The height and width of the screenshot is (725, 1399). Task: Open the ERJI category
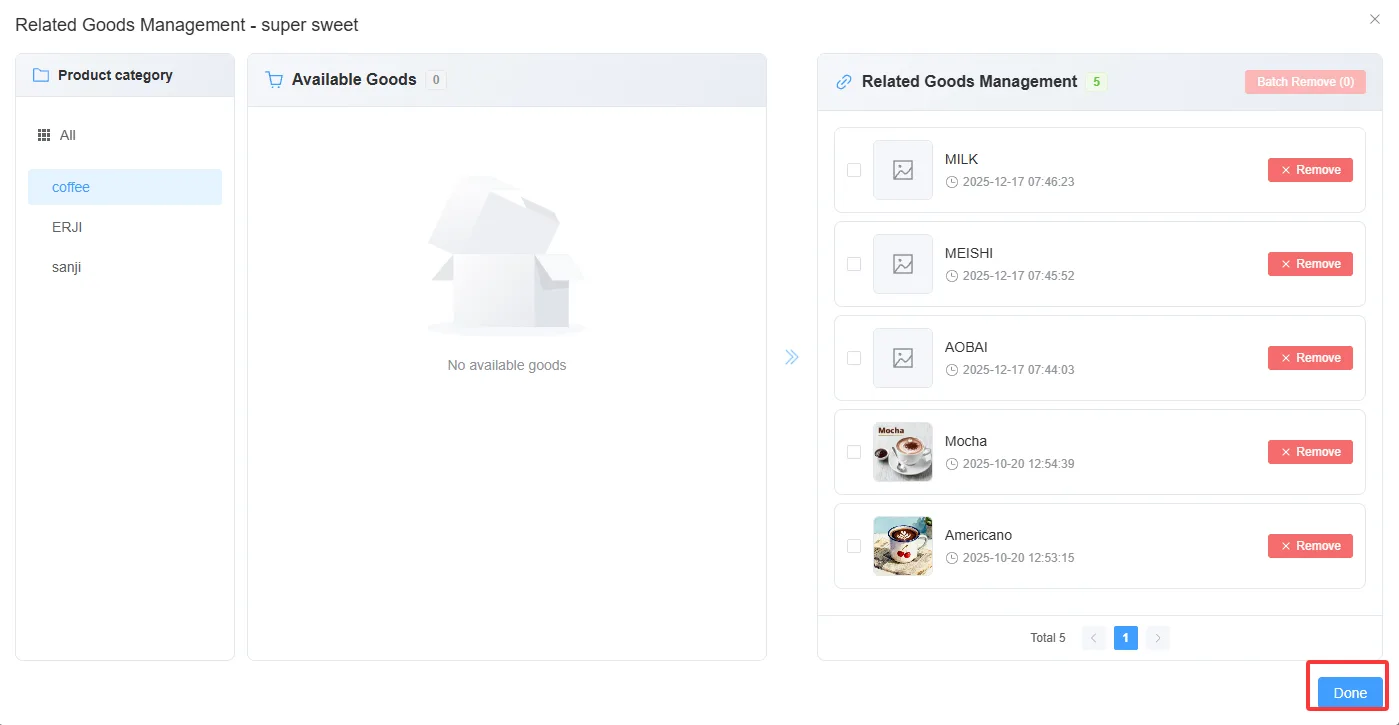125,227
